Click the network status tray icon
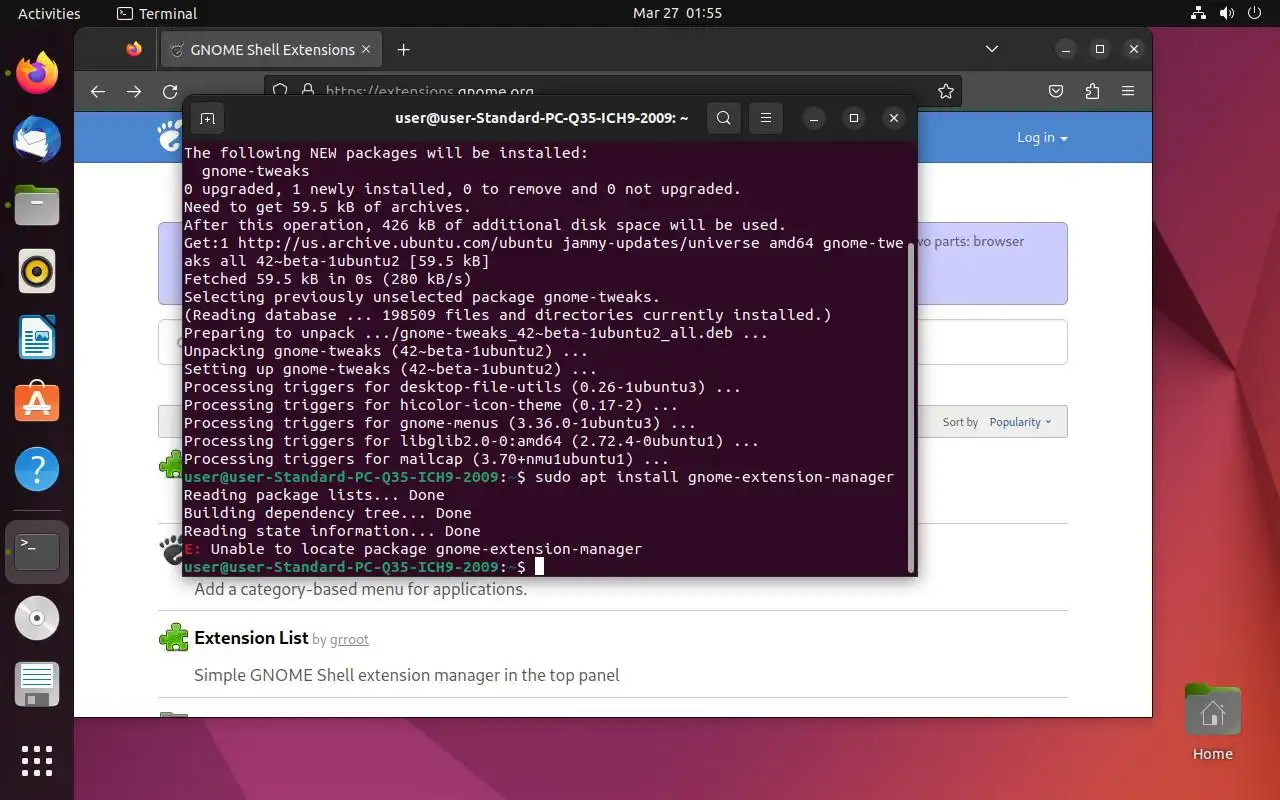The image size is (1280, 800). pos(1199,14)
